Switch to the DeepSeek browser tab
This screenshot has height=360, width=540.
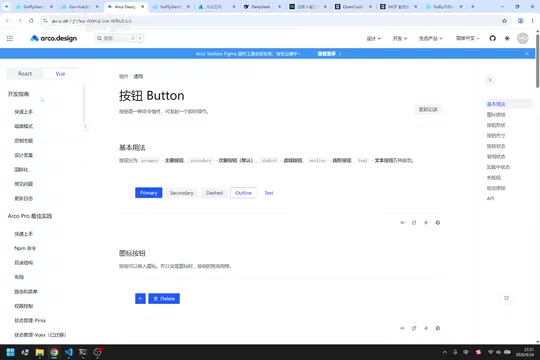261,7
